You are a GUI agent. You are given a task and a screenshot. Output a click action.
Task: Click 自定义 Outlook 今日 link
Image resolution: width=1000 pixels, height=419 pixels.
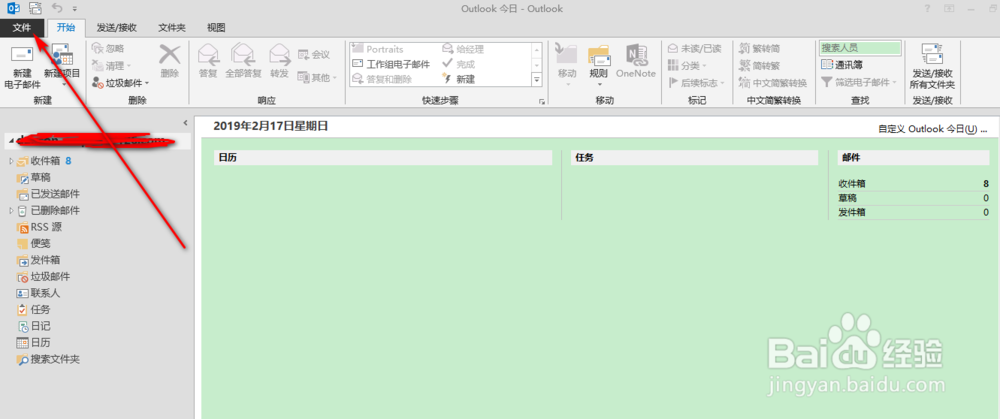(x=933, y=129)
